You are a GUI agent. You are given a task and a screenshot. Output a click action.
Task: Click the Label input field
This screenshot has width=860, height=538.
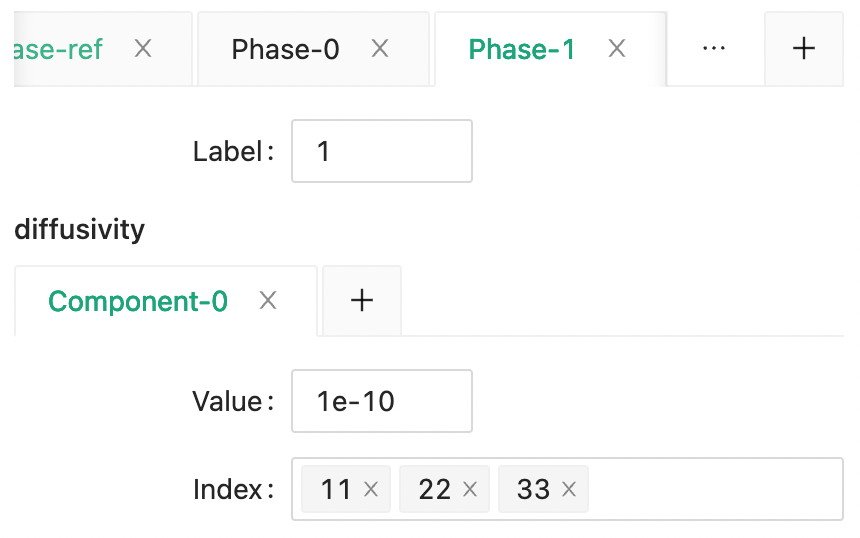pos(381,152)
